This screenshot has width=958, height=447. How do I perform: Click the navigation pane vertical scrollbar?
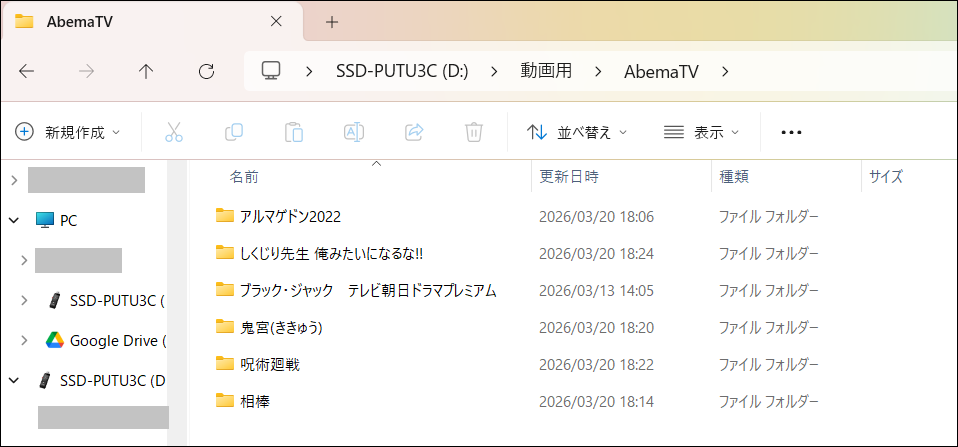[x=177, y=302]
